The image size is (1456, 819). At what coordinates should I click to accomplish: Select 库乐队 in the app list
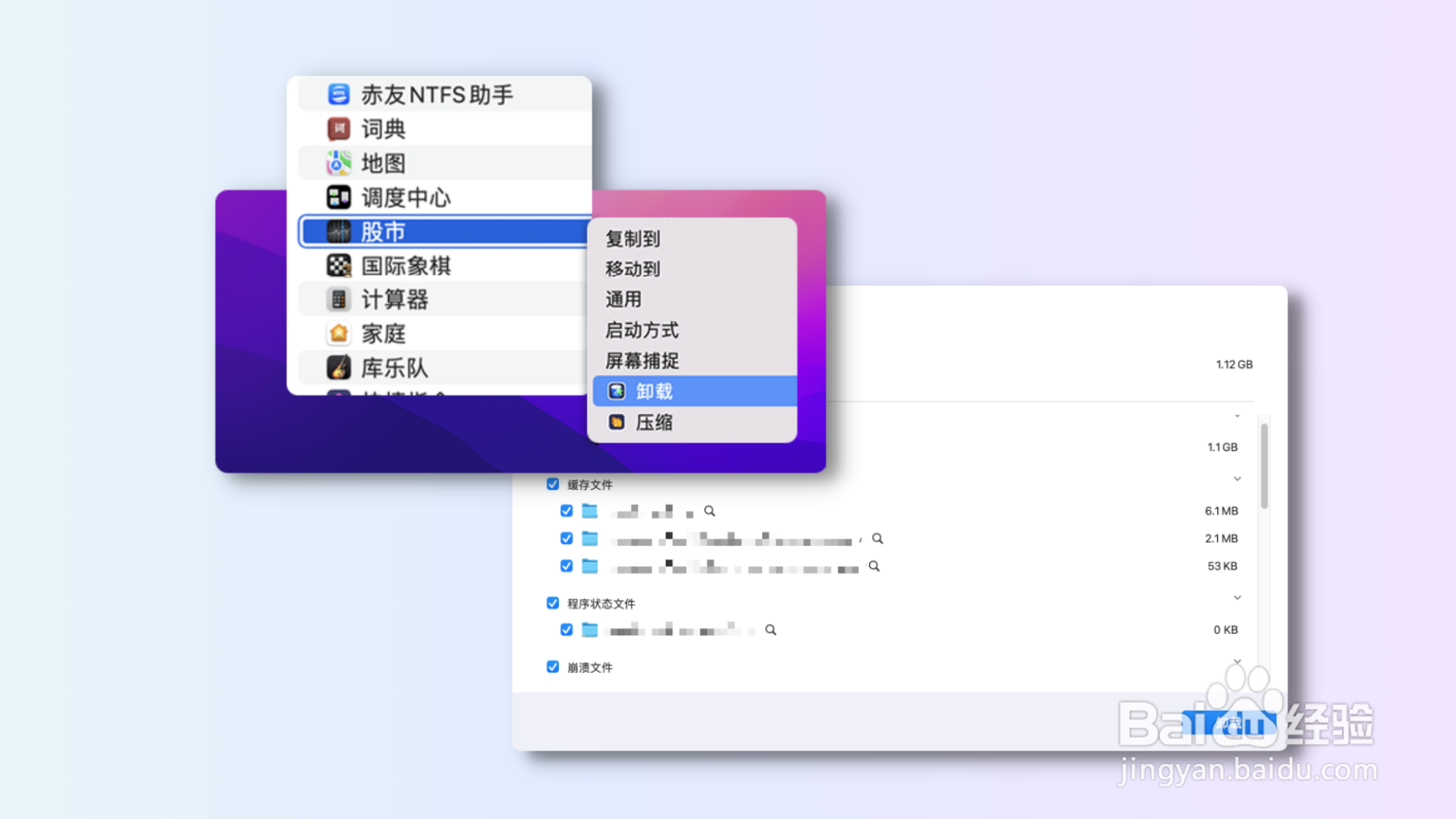coord(444,368)
